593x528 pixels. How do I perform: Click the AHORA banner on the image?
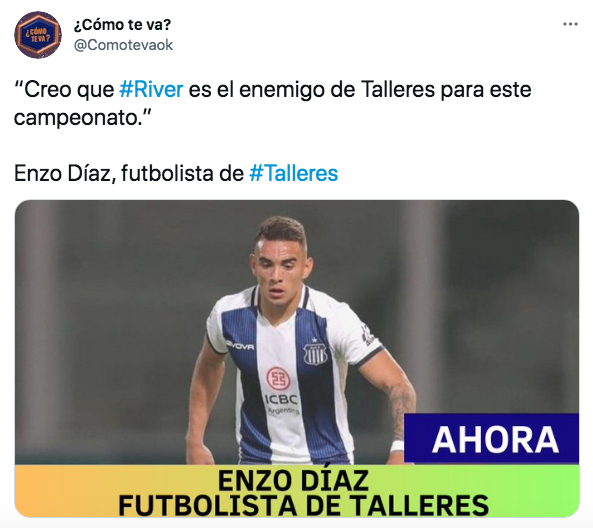click(491, 439)
